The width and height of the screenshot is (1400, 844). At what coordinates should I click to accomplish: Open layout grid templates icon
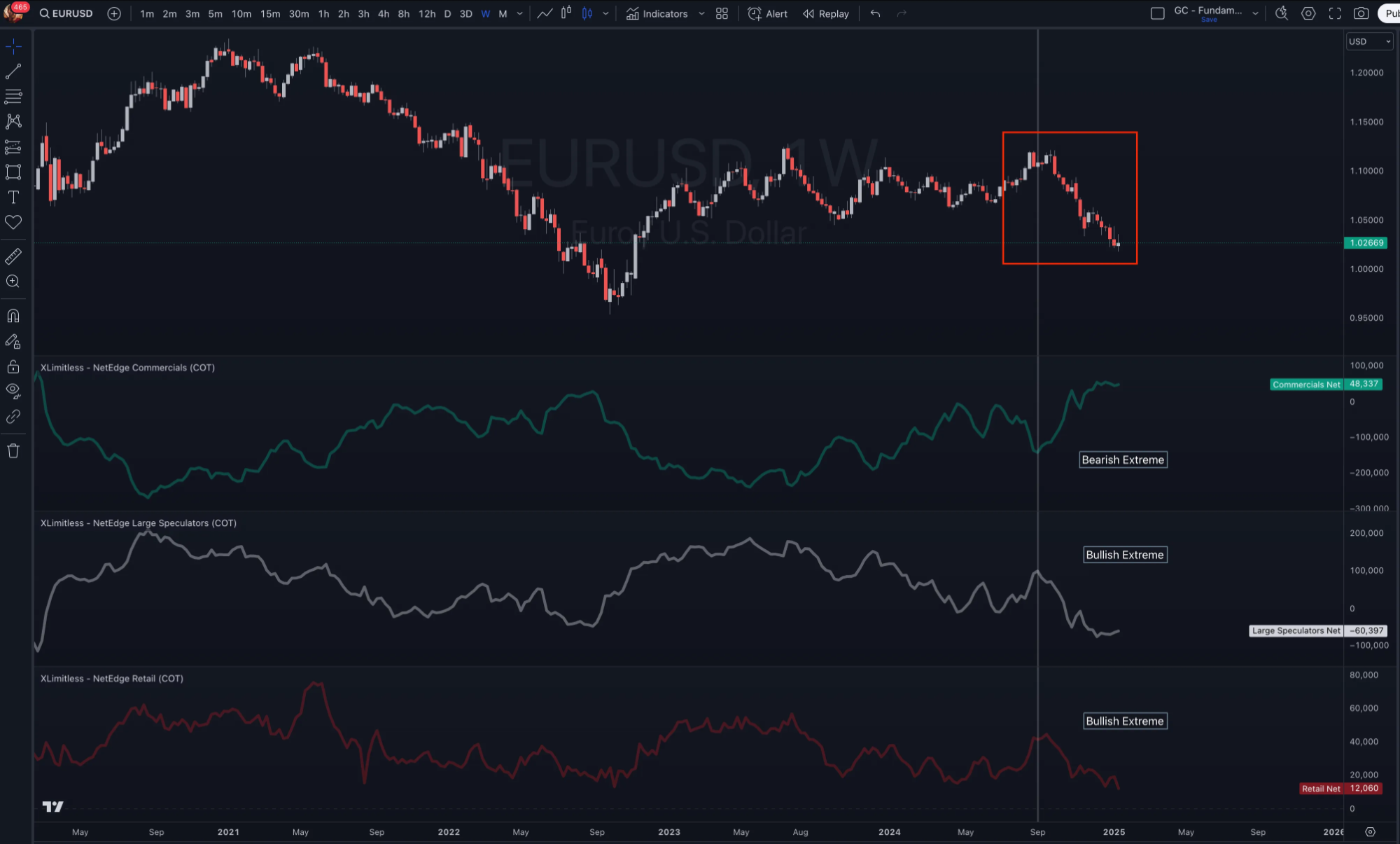pos(722,13)
